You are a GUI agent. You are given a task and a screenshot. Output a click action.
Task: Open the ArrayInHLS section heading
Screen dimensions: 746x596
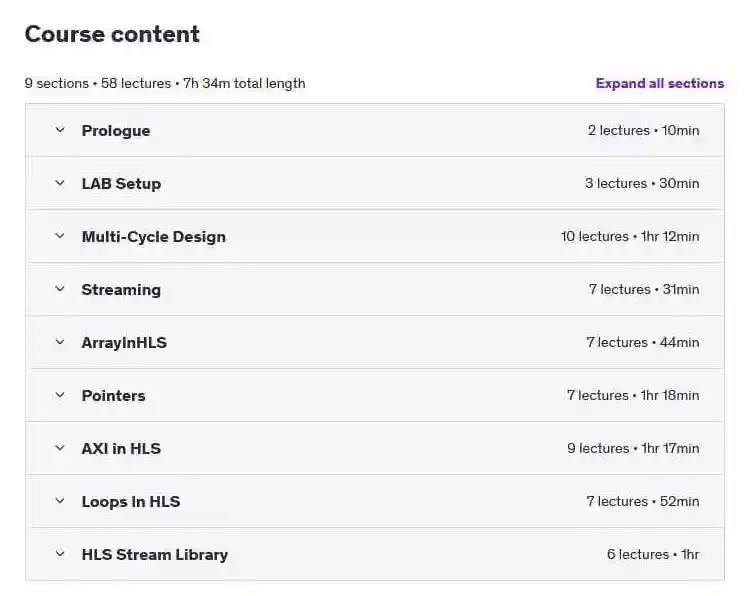124,342
